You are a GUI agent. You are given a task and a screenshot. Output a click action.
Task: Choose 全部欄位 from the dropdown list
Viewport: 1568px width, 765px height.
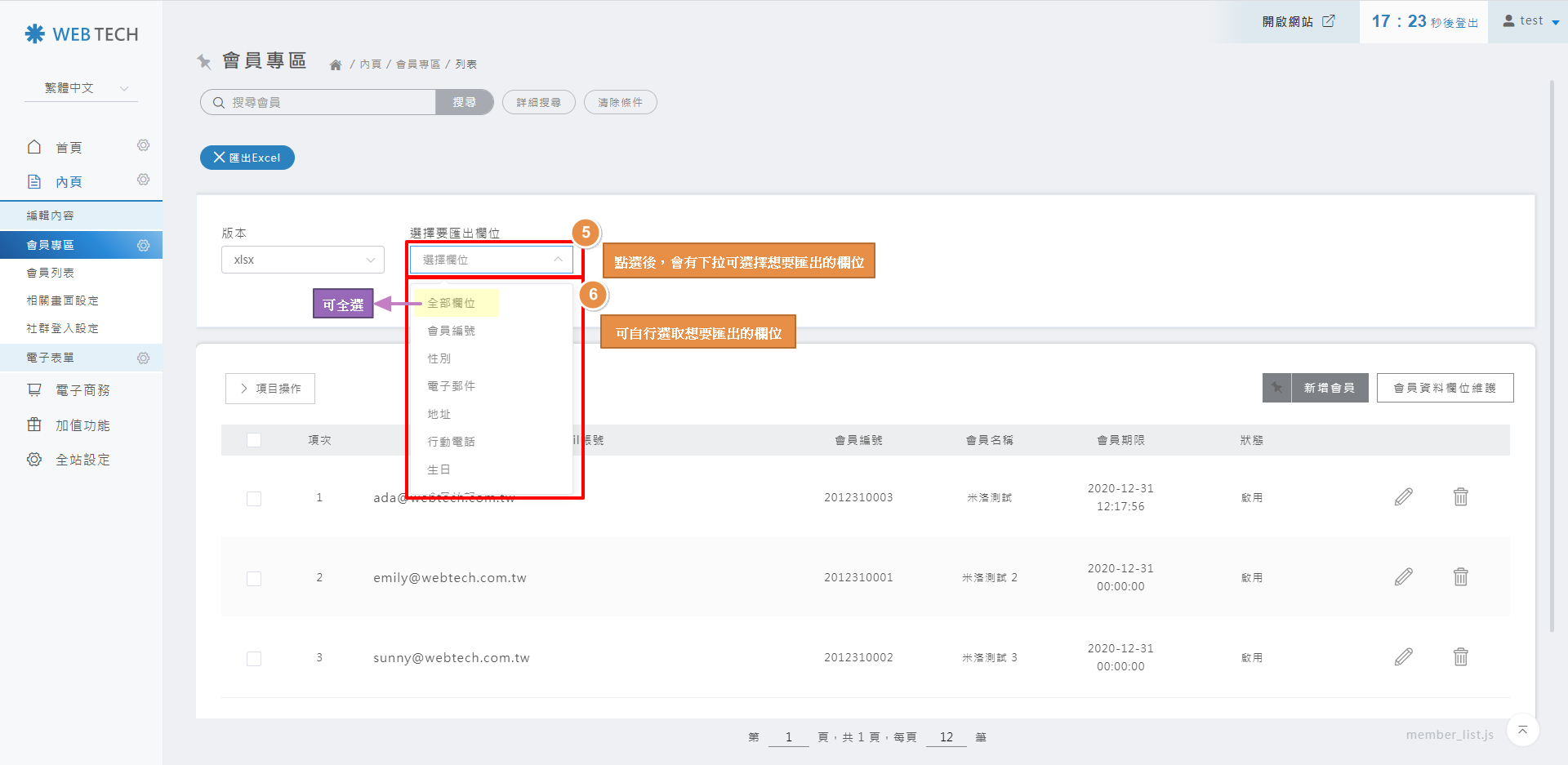pos(452,303)
